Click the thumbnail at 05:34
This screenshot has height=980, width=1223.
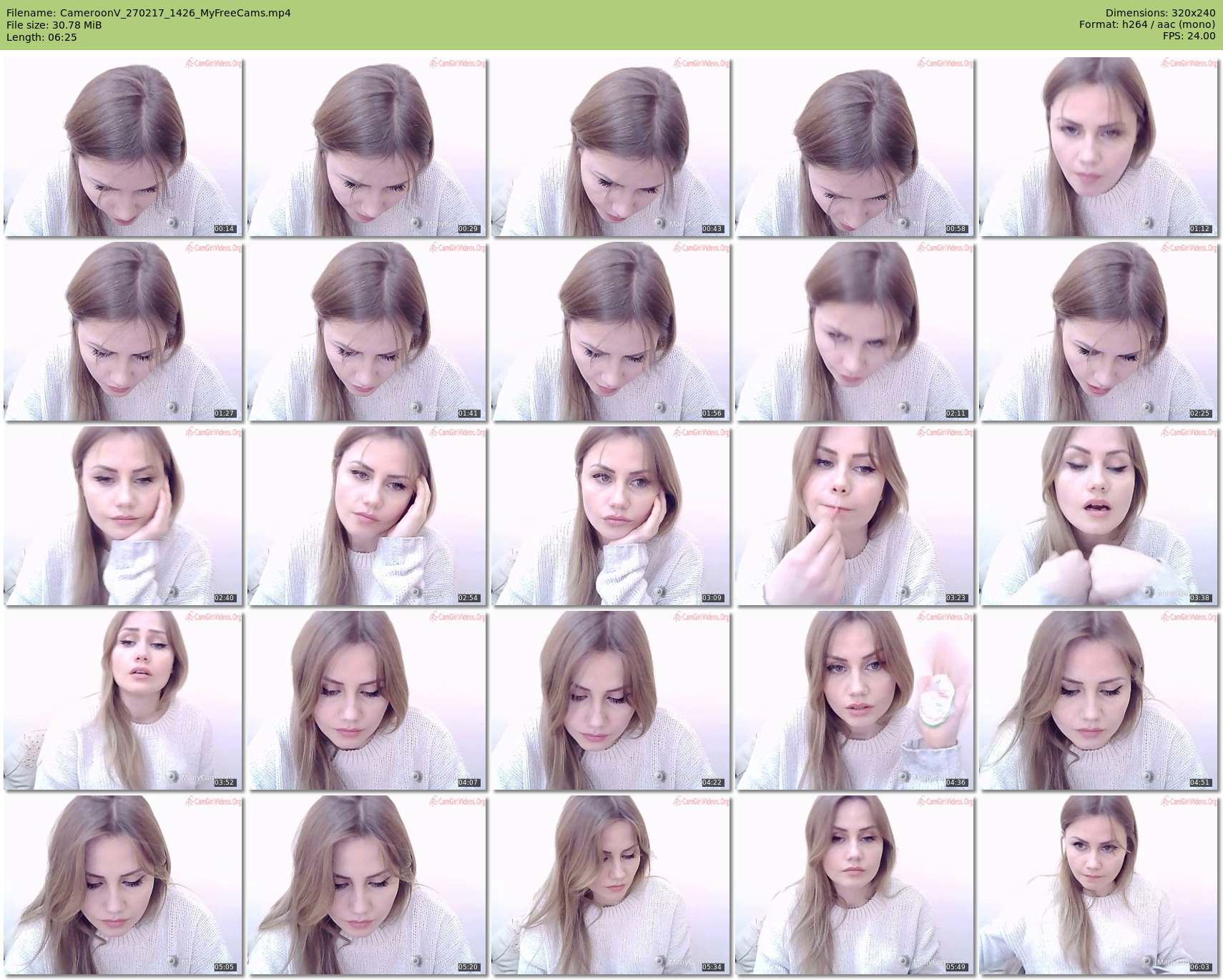pos(610,885)
